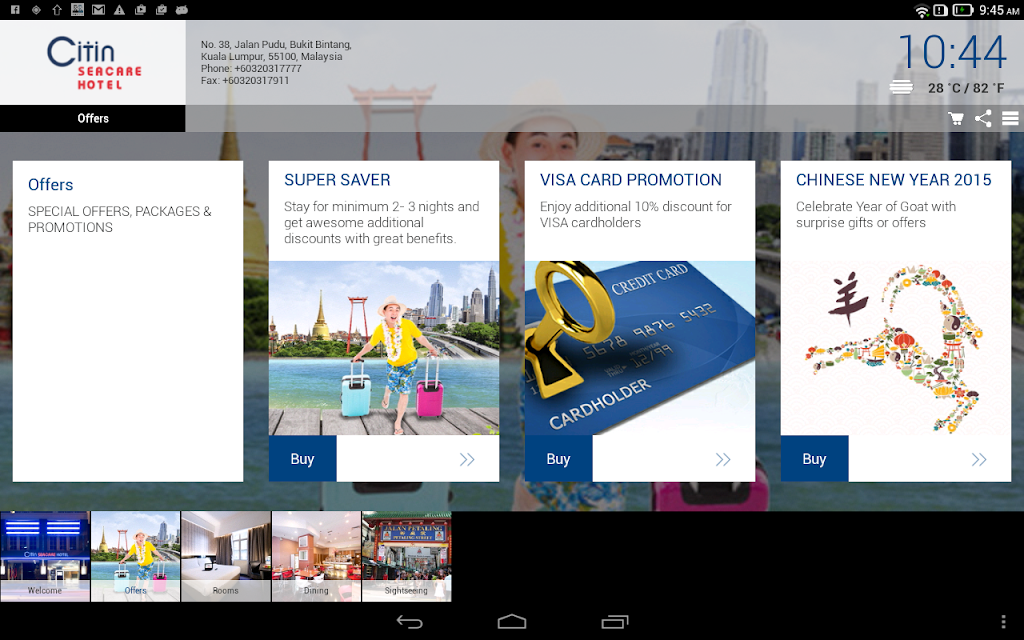Tap the Super Saver traveler image
1024x640 pixels.
coord(384,348)
